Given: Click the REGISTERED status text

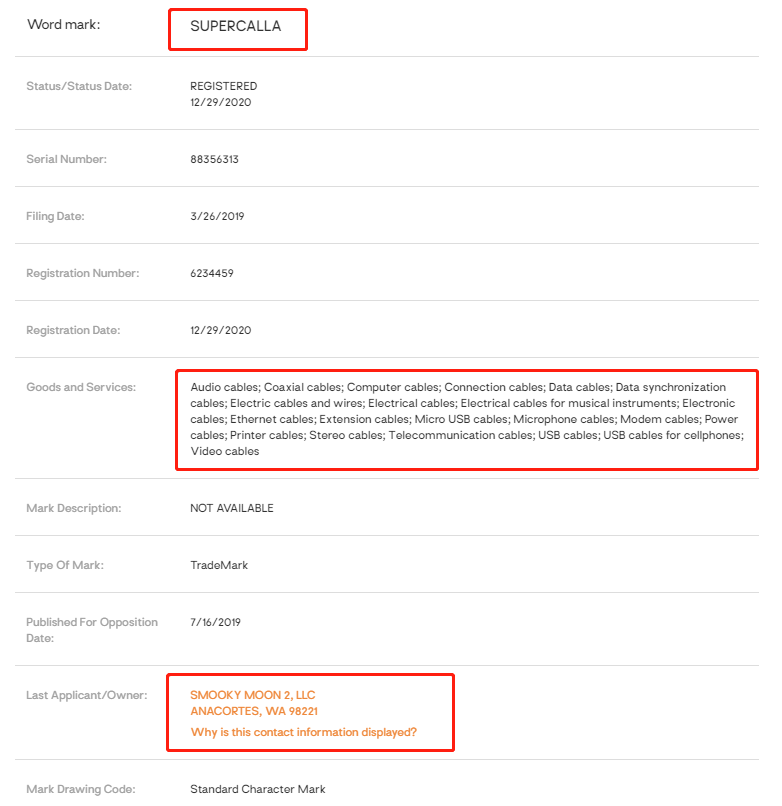Looking at the screenshot, I should point(223,86).
